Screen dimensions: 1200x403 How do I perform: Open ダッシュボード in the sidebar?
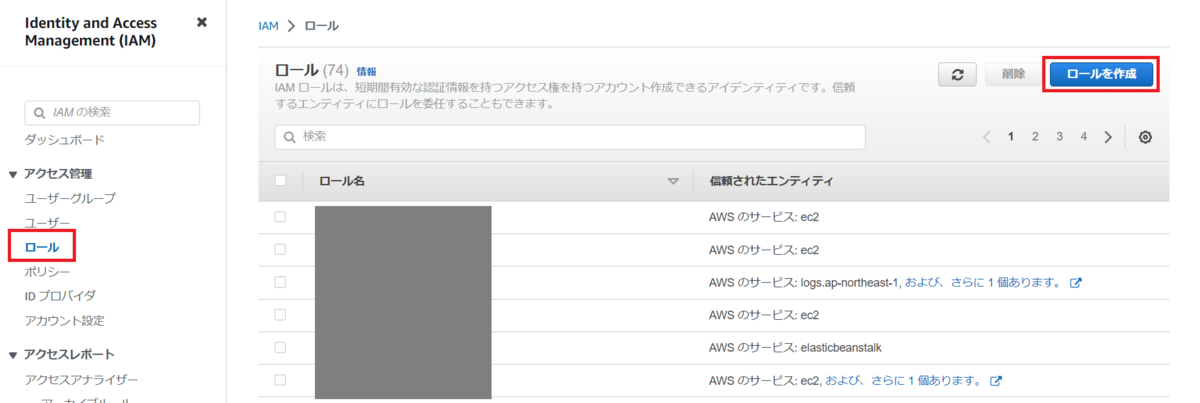(x=65, y=140)
